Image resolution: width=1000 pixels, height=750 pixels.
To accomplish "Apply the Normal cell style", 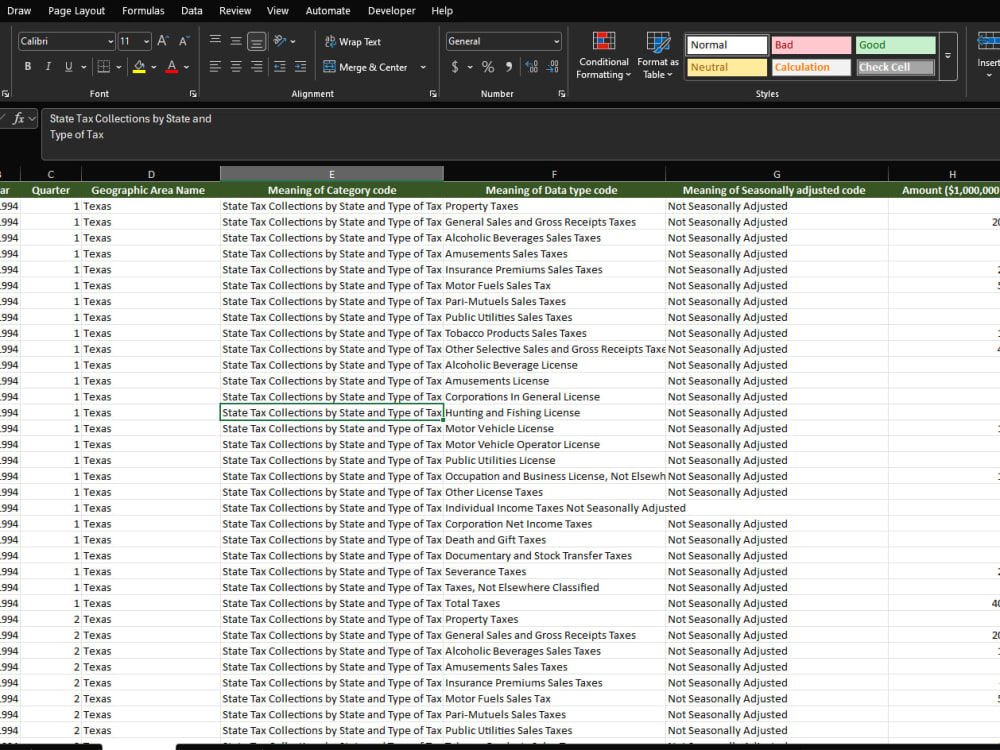I will [x=727, y=45].
